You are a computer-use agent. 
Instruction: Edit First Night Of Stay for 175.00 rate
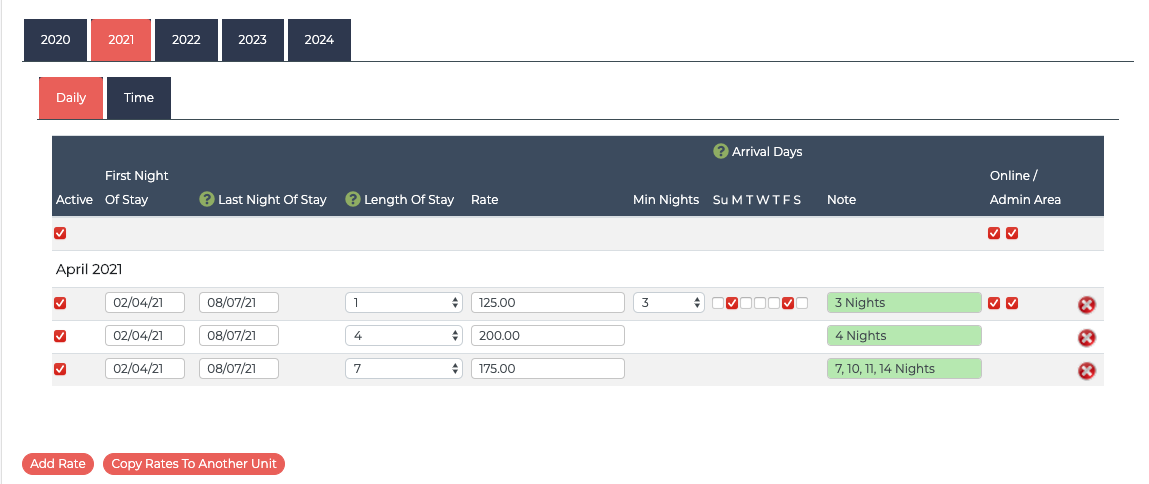145,369
